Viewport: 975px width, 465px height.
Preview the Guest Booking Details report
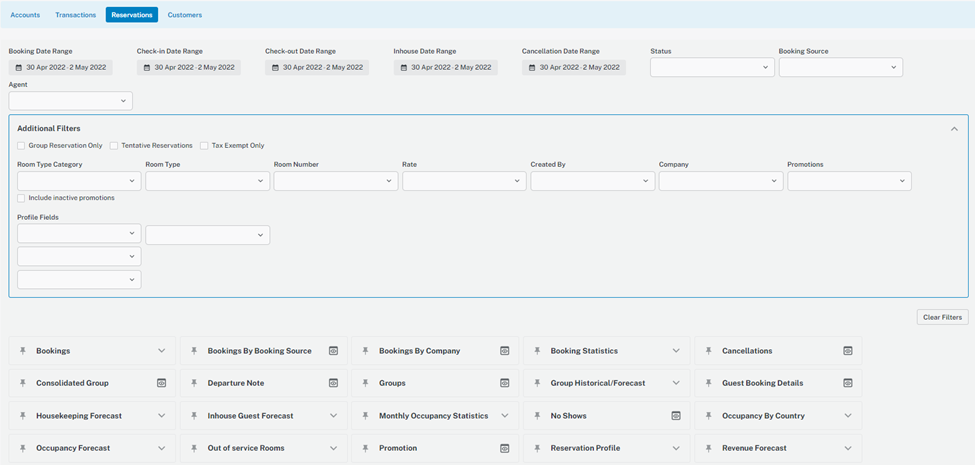(848, 383)
